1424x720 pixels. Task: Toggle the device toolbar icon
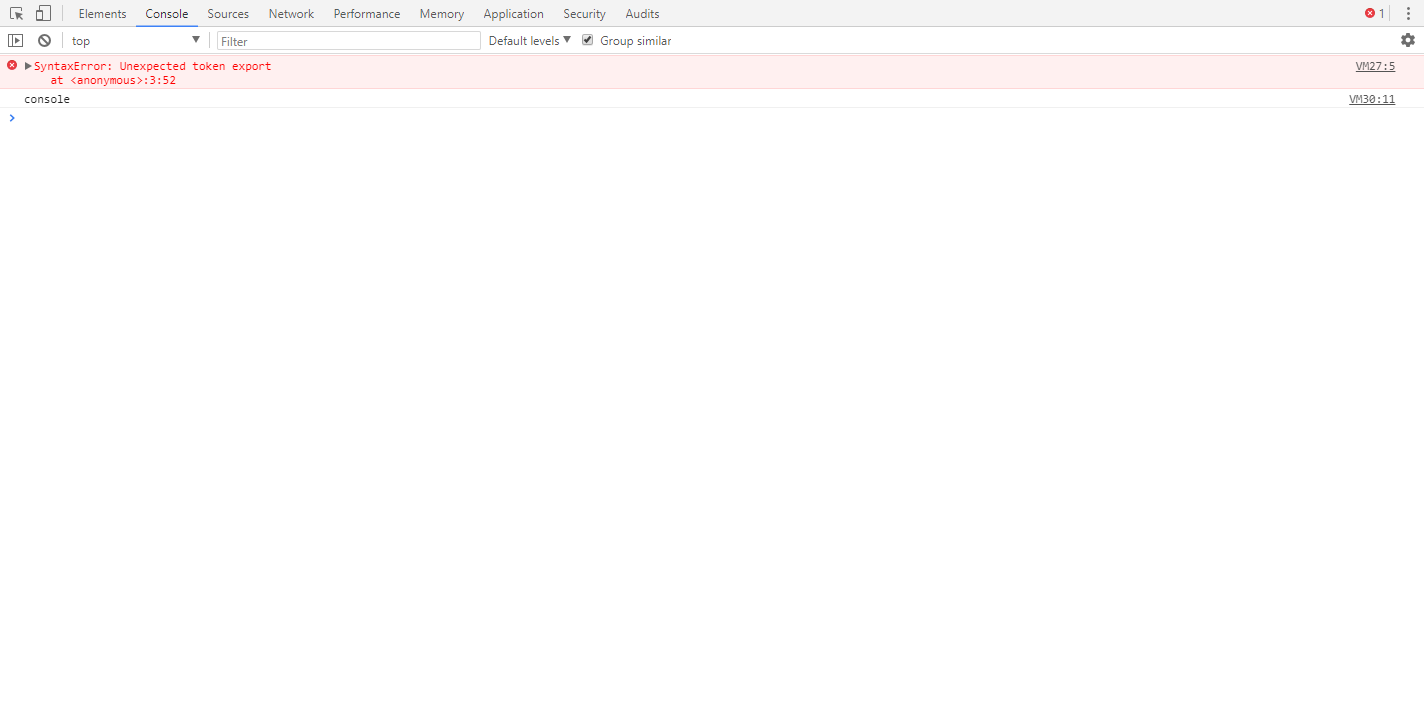[x=43, y=13]
